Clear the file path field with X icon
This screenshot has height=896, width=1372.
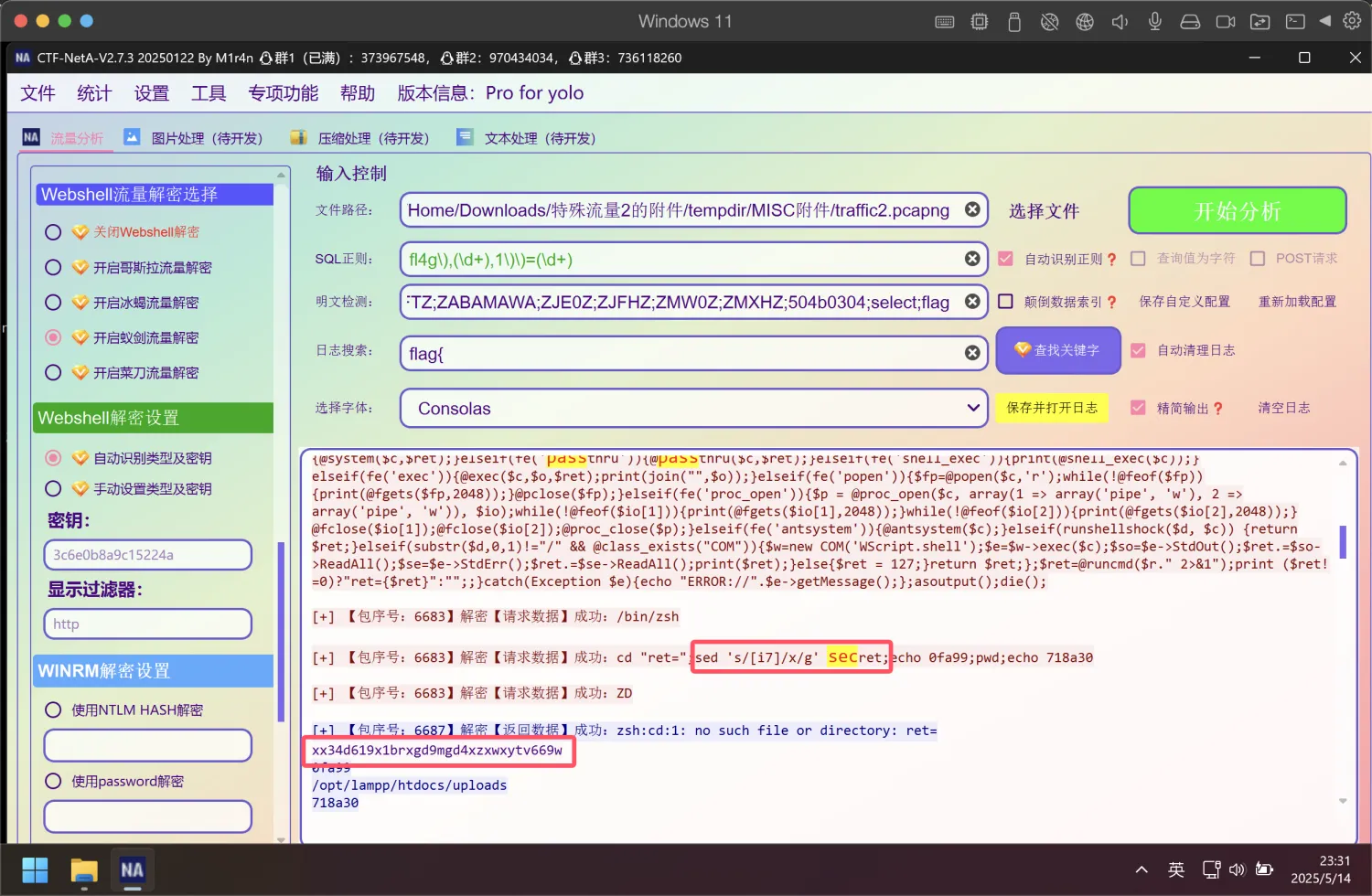(x=972, y=209)
